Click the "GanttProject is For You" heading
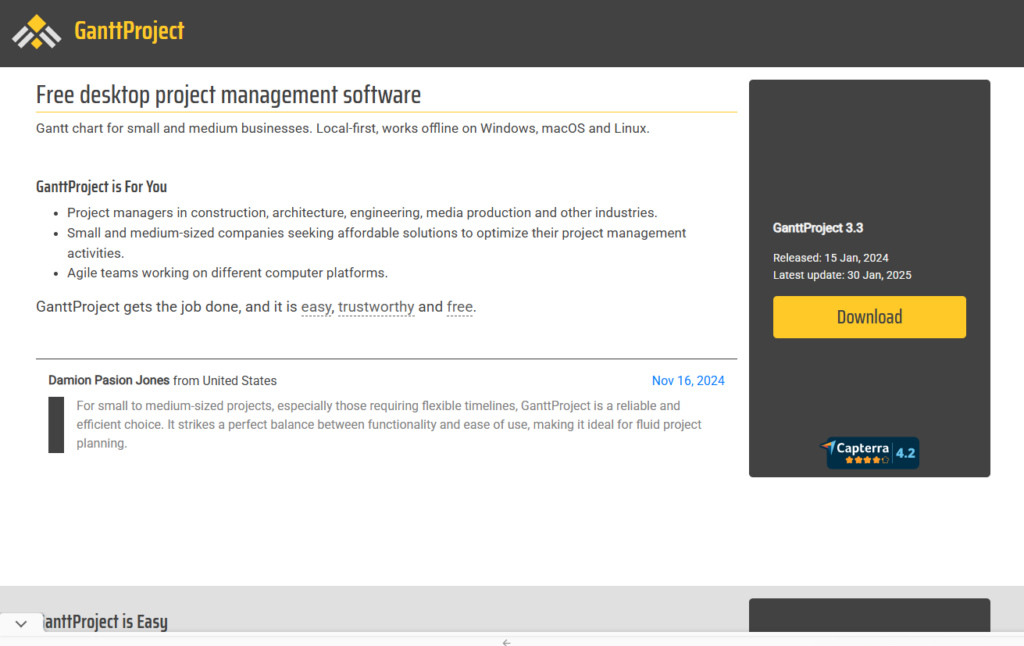This screenshot has width=1024, height=646. (x=101, y=186)
